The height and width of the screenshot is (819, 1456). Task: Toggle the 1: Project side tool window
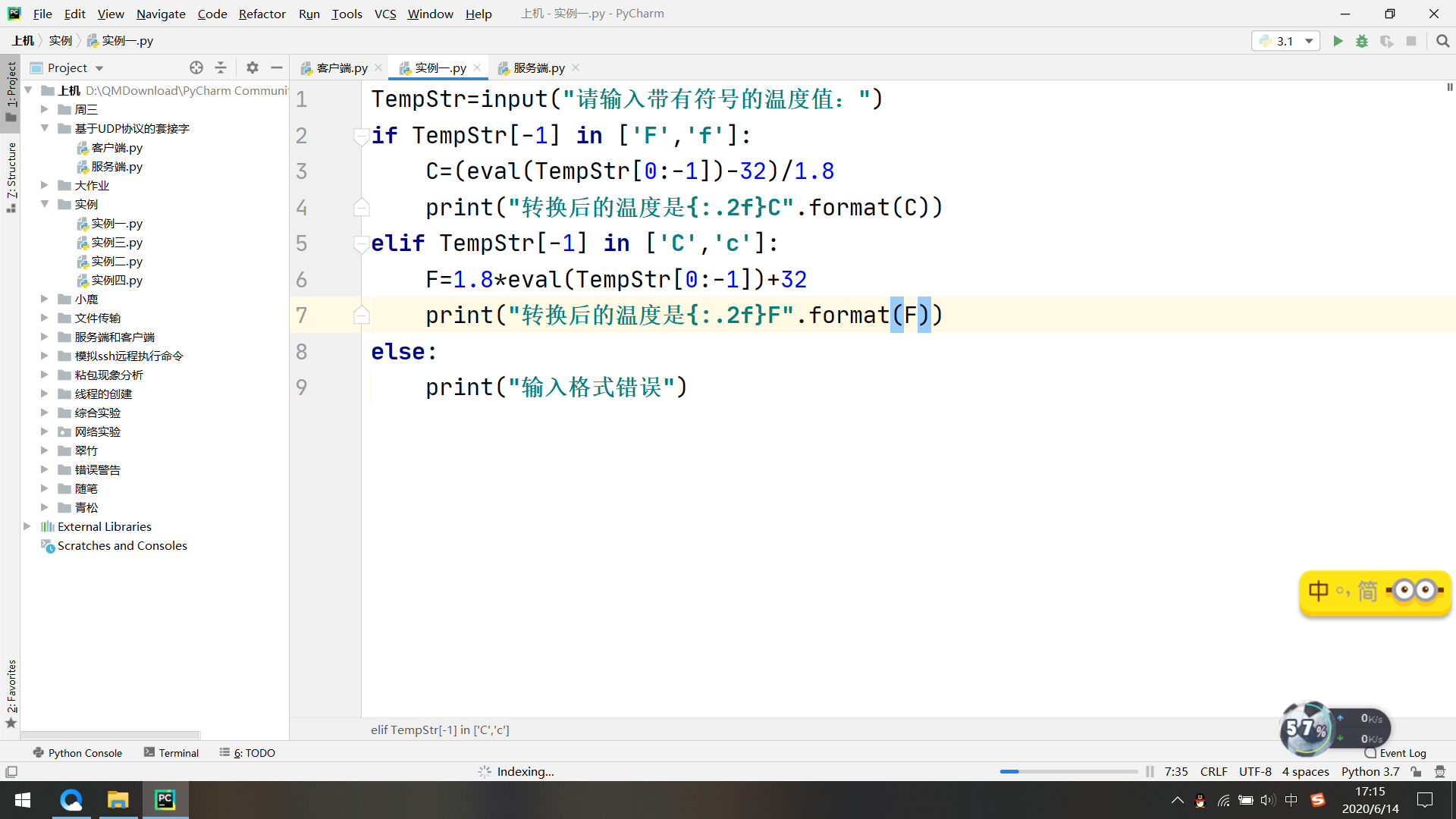pos(11,89)
